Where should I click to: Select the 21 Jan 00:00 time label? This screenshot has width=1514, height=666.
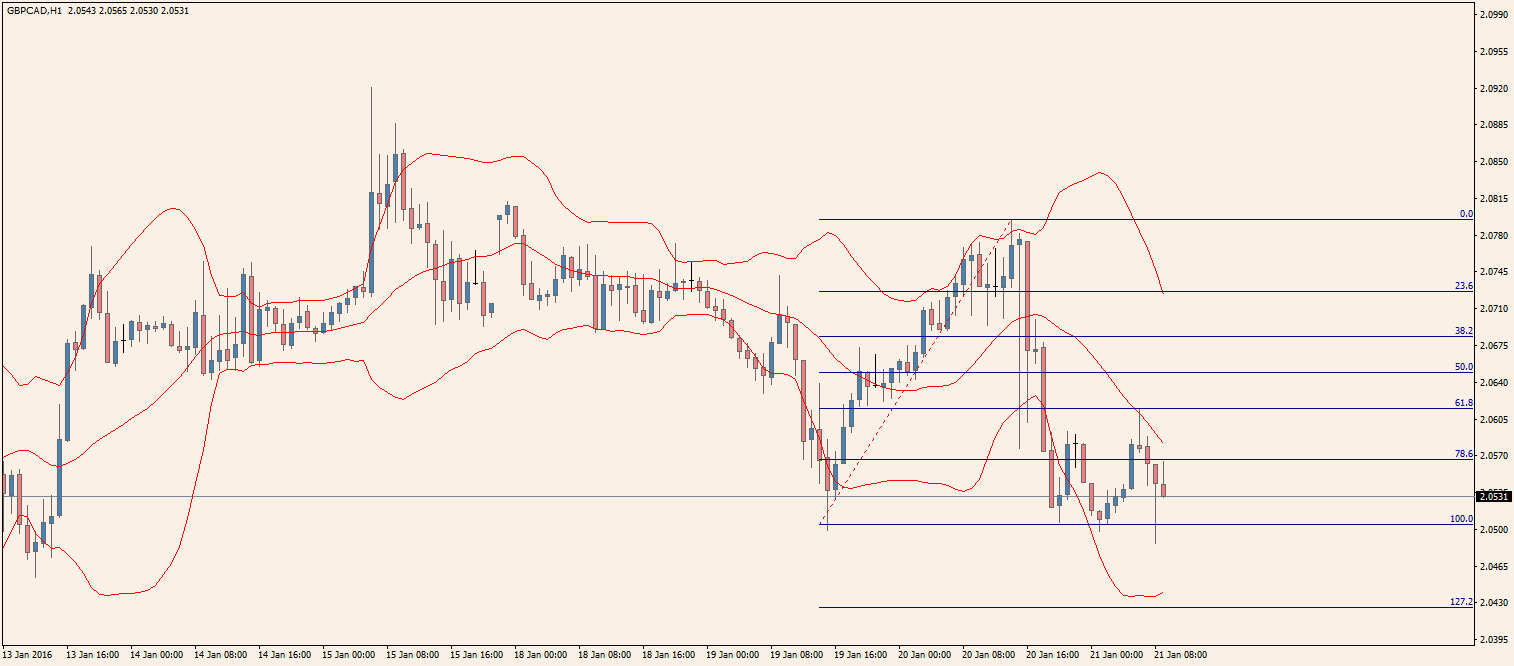[1116, 655]
